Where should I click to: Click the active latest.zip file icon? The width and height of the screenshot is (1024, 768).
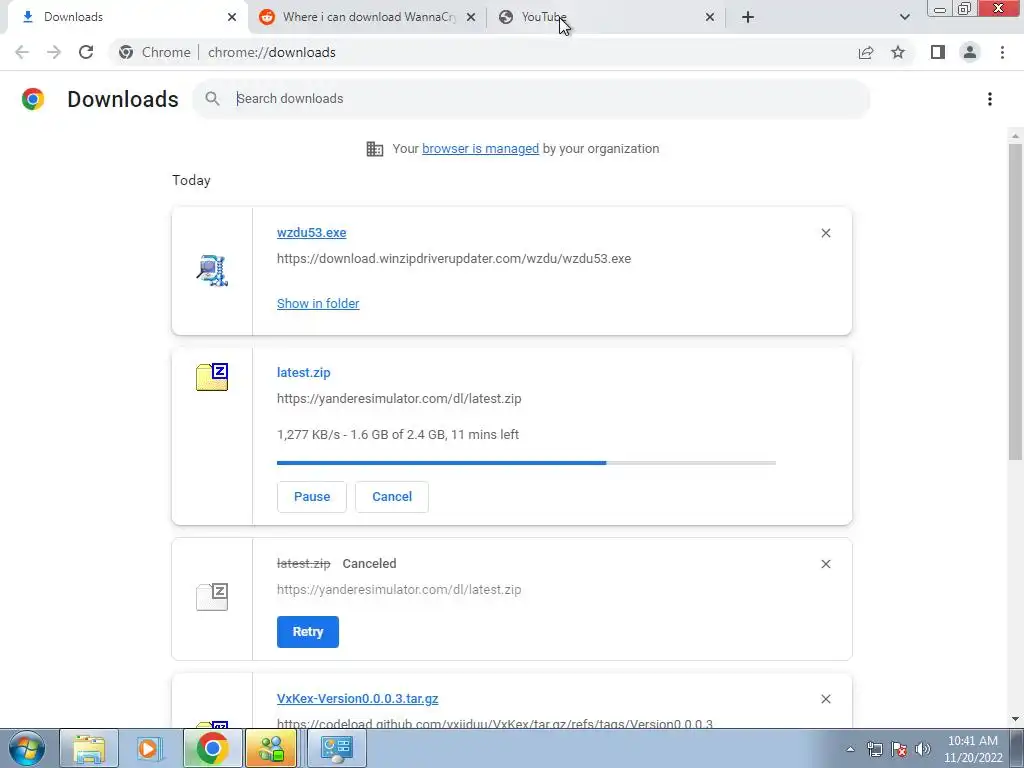tap(212, 377)
